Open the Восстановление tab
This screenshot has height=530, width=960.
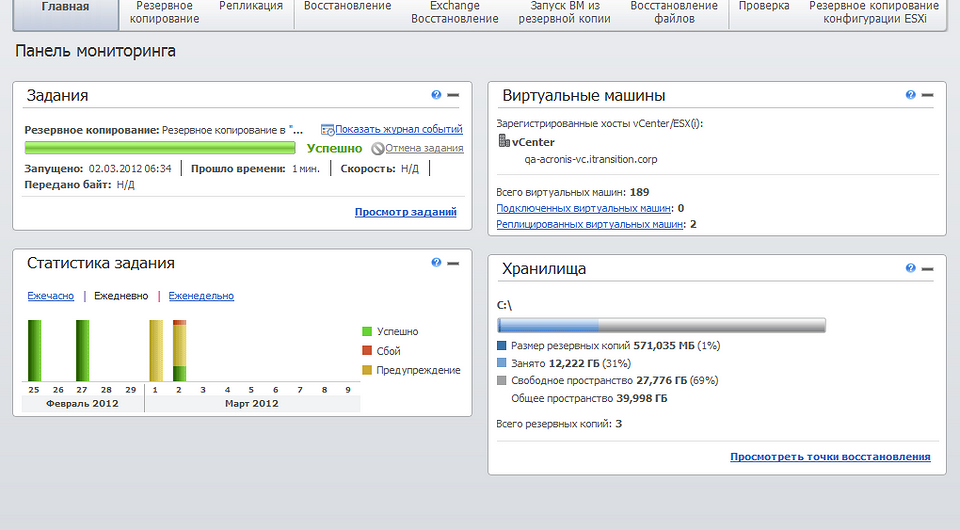[x=347, y=6]
